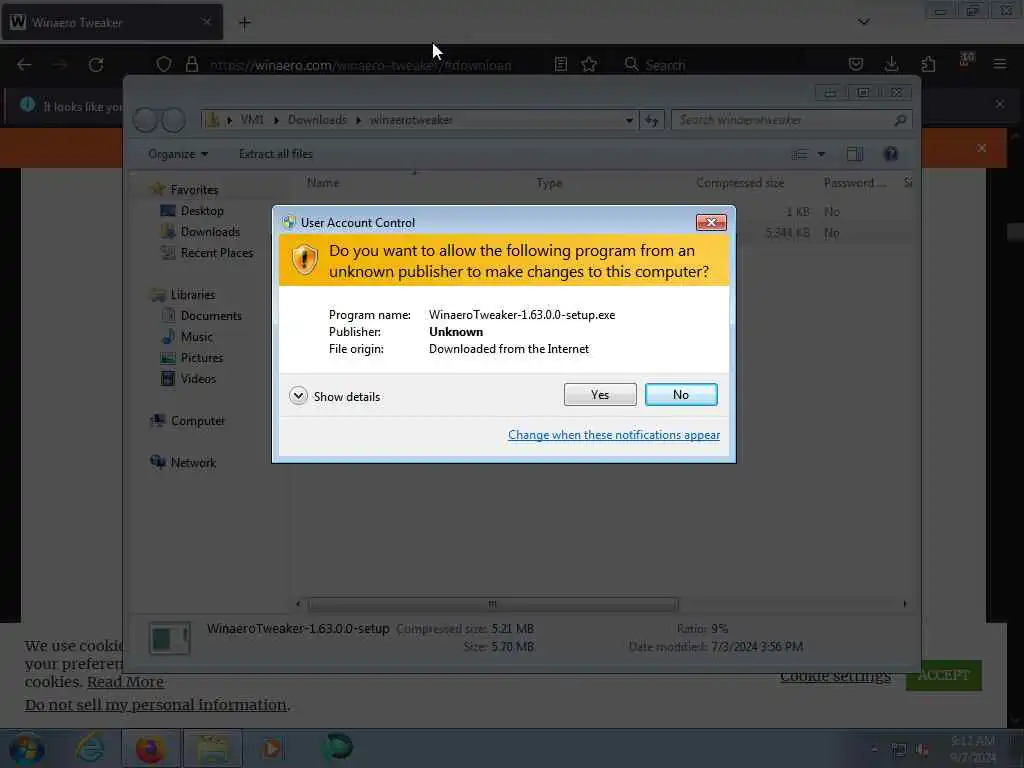Open Firefox extensions puzzle icon
Screen dimensions: 1024x768
click(928, 64)
